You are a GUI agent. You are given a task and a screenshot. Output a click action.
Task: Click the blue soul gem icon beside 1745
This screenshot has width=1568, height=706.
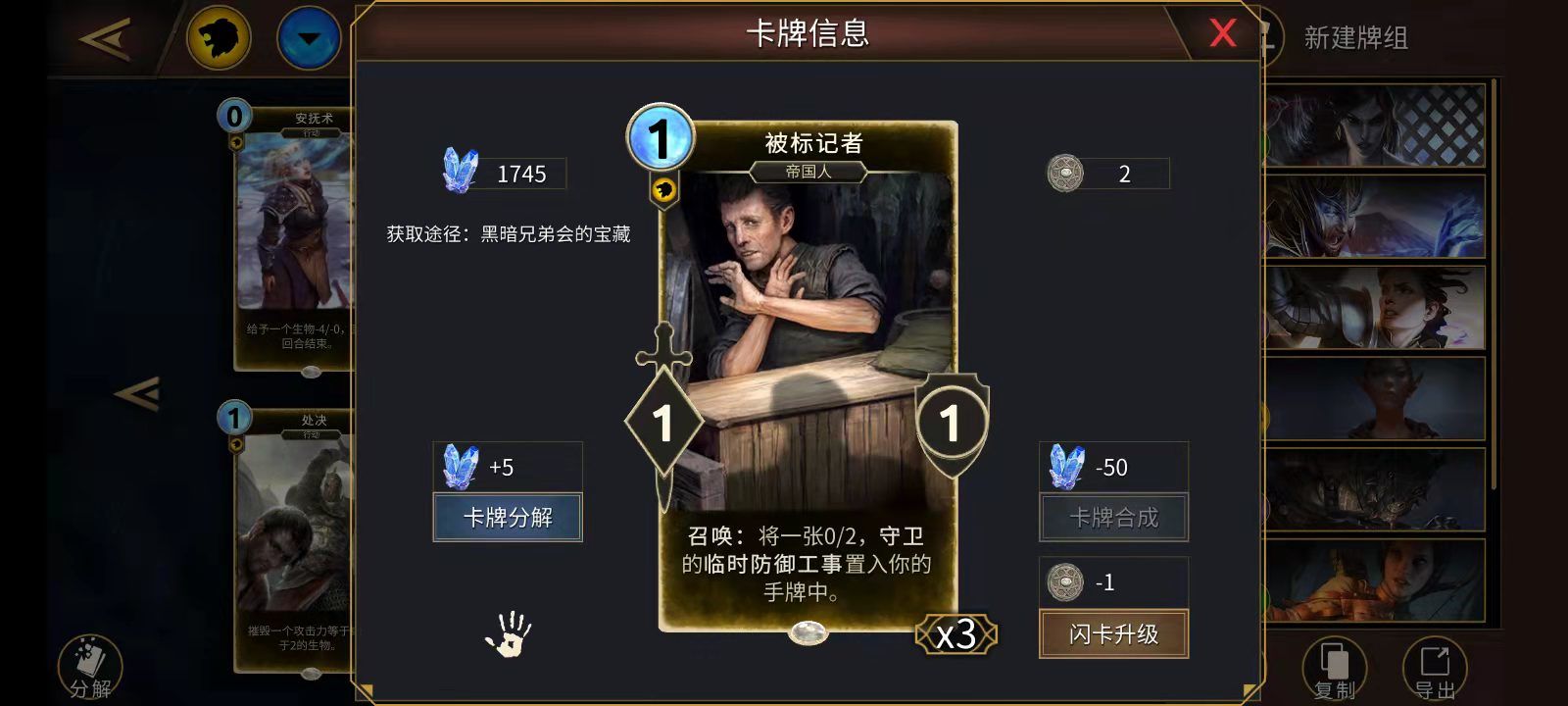tap(461, 171)
